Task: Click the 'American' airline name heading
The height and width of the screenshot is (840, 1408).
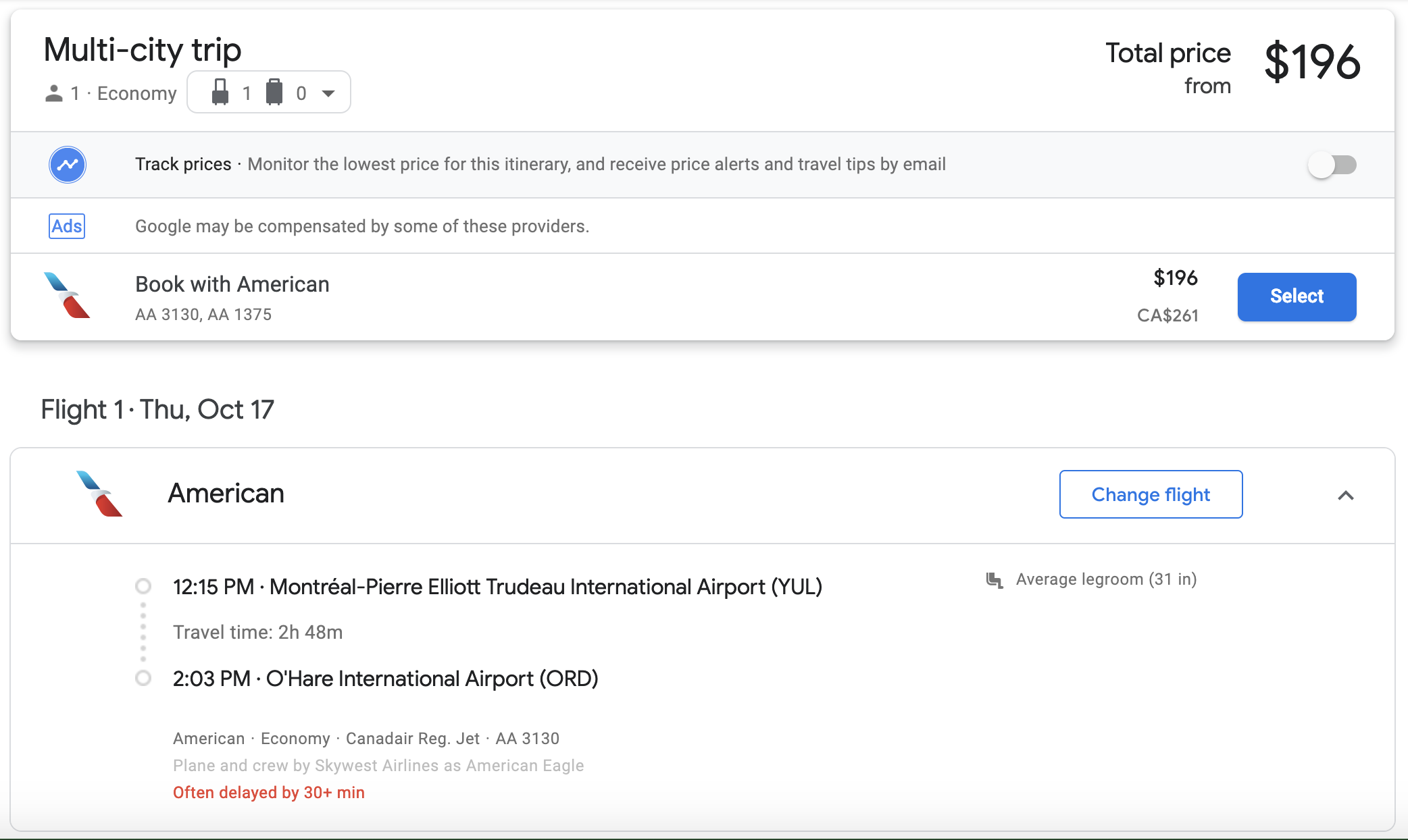Action: (226, 494)
